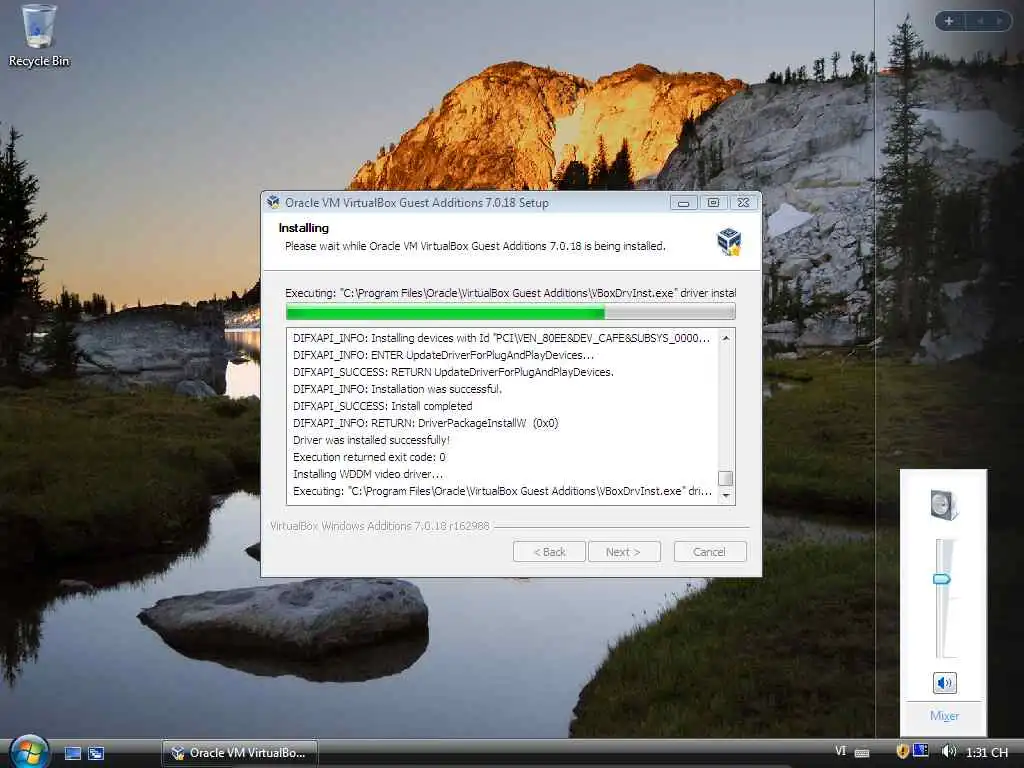Click the 'Installing' header title
Screen dimensions: 1024x768
pos(304,228)
